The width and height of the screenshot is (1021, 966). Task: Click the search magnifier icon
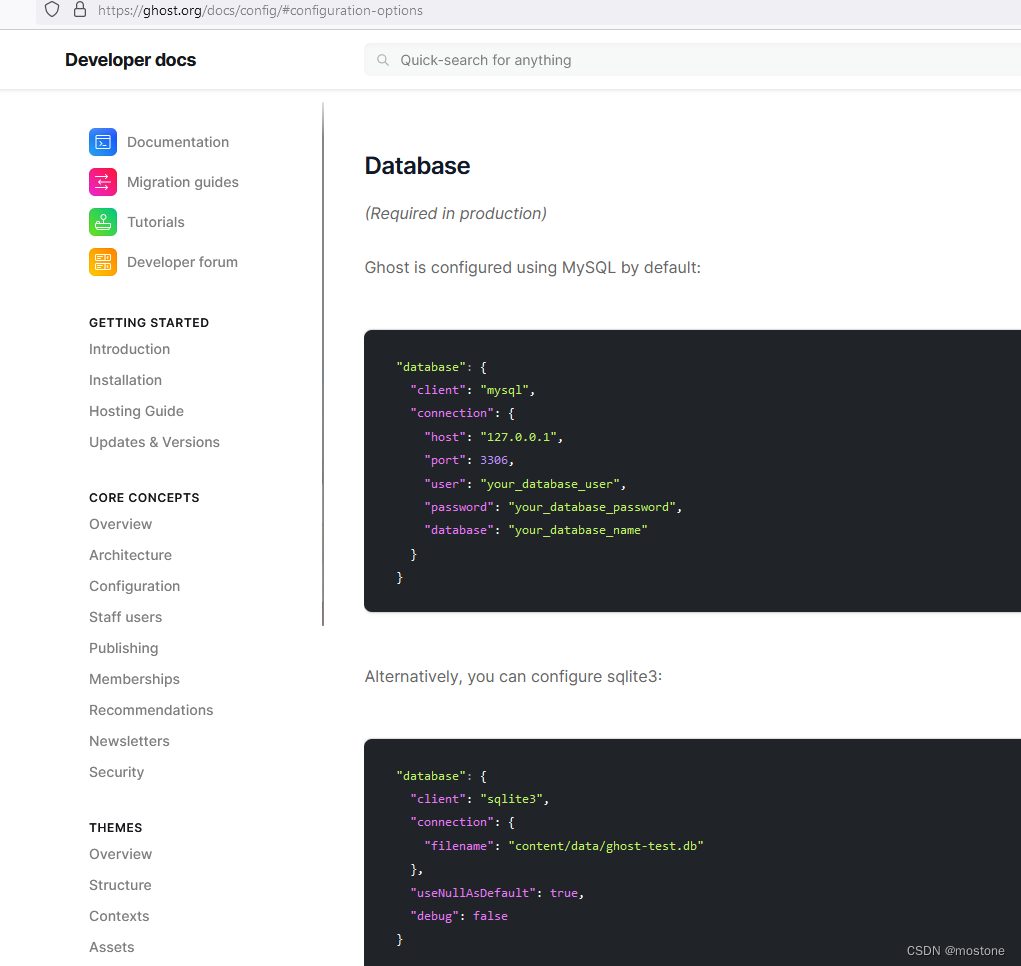tap(383, 60)
